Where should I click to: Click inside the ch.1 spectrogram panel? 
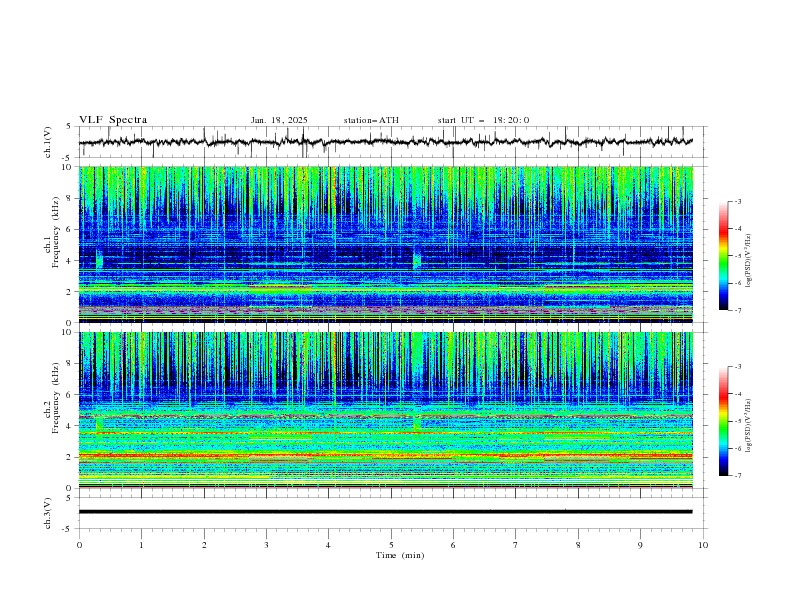pyautogui.click(x=386, y=244)
